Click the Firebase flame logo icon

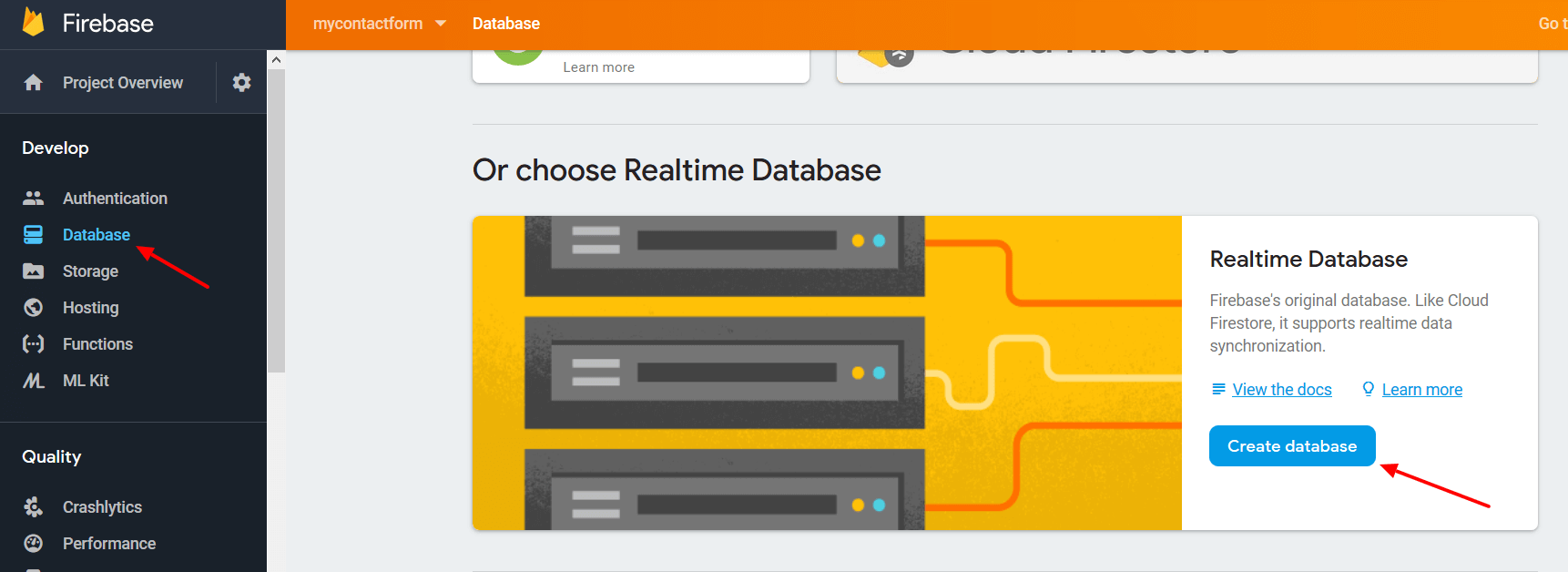point(34,22)
